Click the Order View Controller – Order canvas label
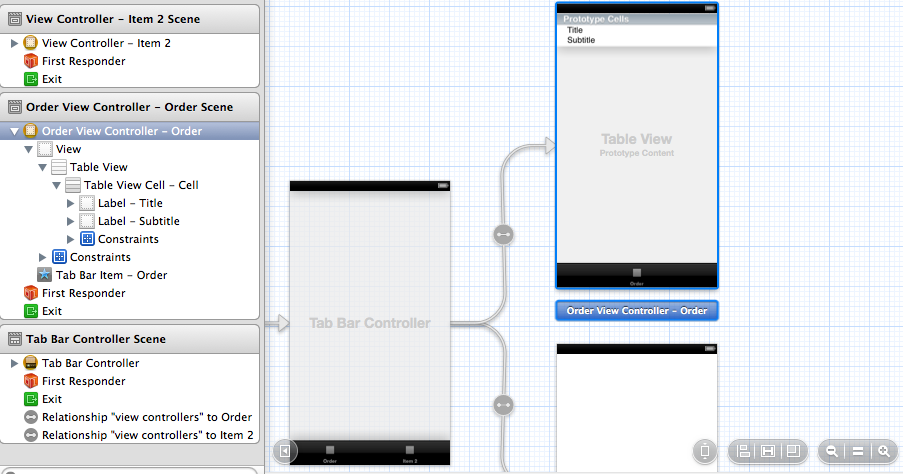 tap(636, 310)
